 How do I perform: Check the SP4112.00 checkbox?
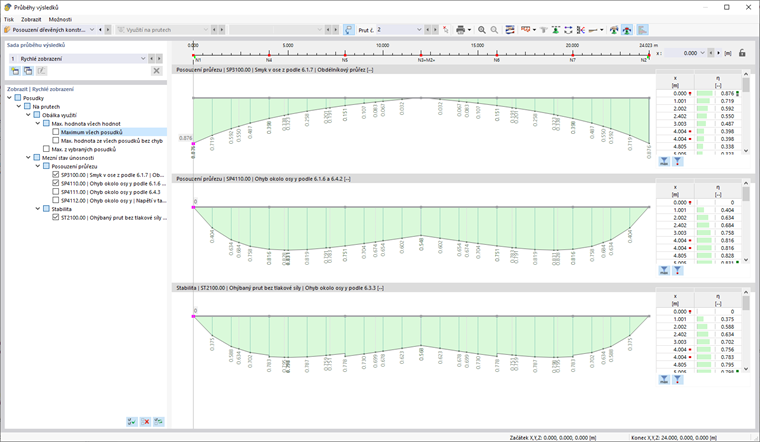tap(55, 200)
